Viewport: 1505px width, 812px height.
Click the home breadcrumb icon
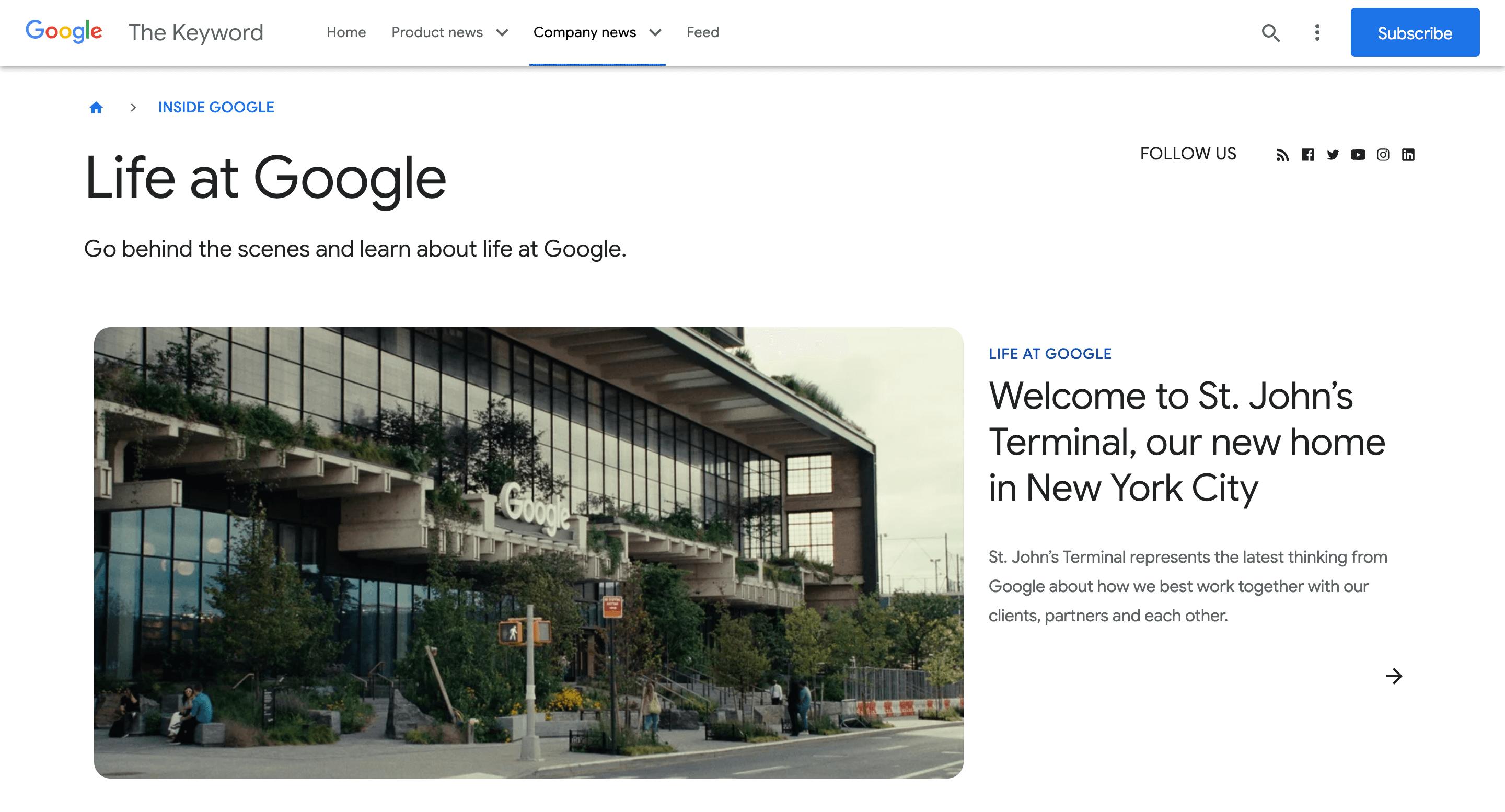(96, 108)
